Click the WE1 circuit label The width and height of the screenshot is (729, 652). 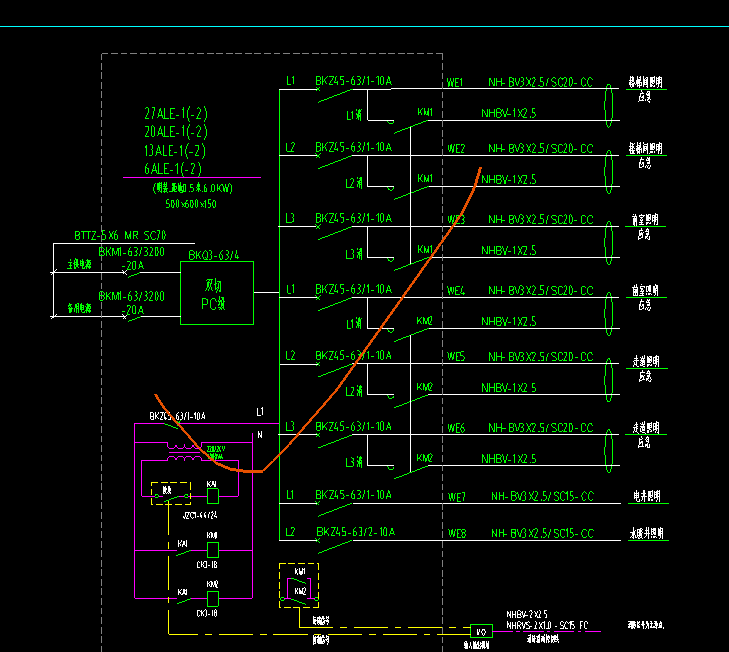(x=455, y=83)
